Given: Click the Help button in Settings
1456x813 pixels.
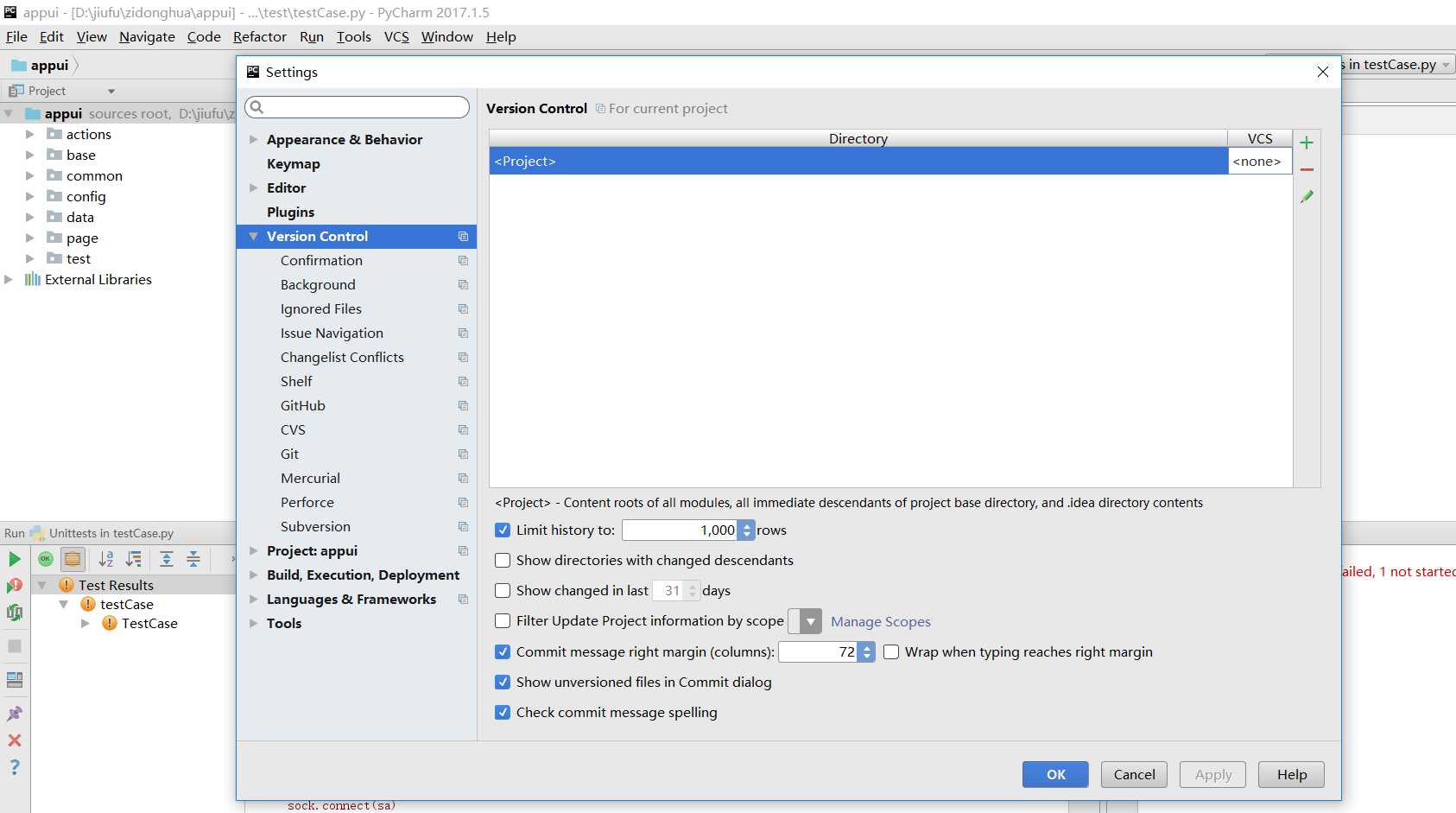Looking at the screenshot, I should pyautogui.click(x=1291, y=774).
